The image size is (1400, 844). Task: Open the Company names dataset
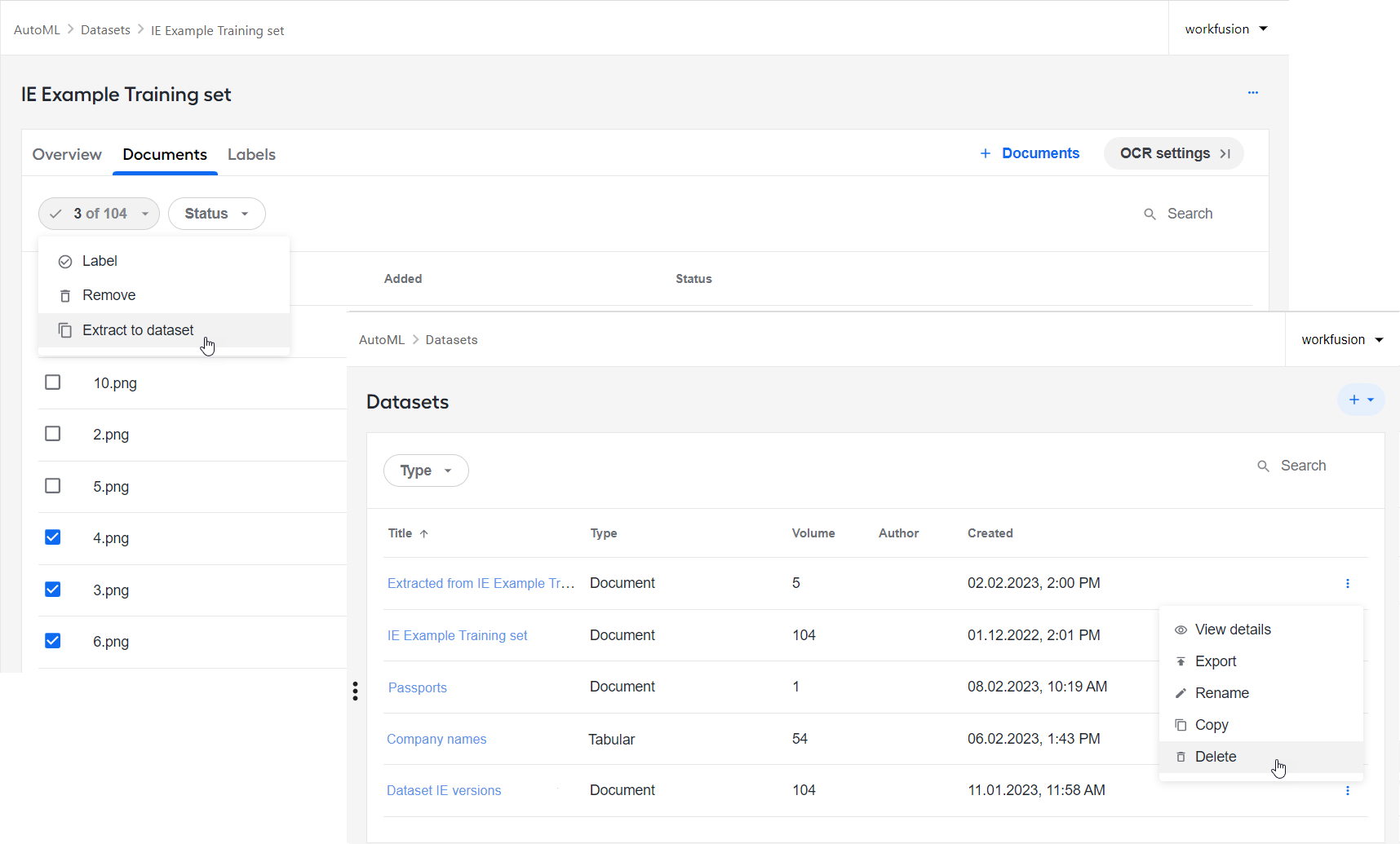click(436, 739)
